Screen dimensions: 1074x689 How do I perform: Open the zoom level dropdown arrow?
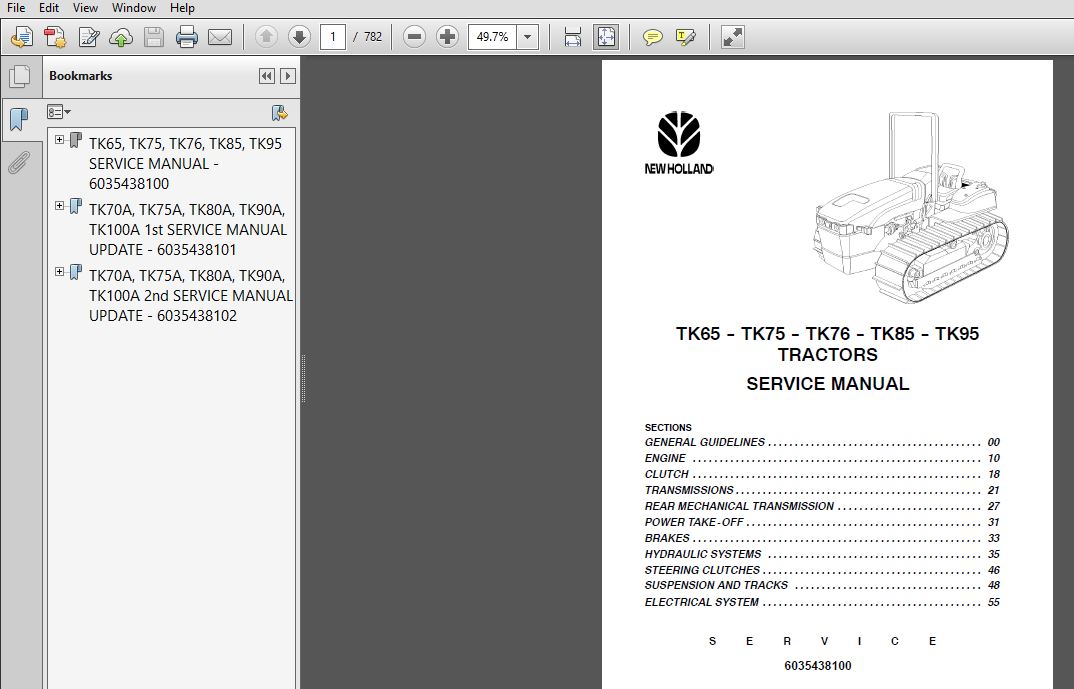tap(527, 37)
